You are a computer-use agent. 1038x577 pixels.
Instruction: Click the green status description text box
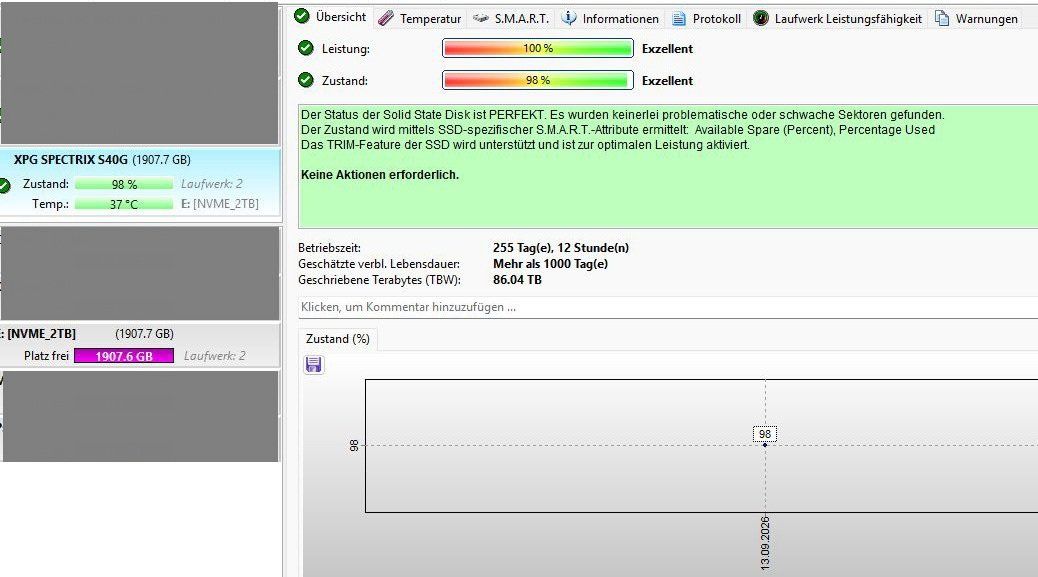coord(668,166)
